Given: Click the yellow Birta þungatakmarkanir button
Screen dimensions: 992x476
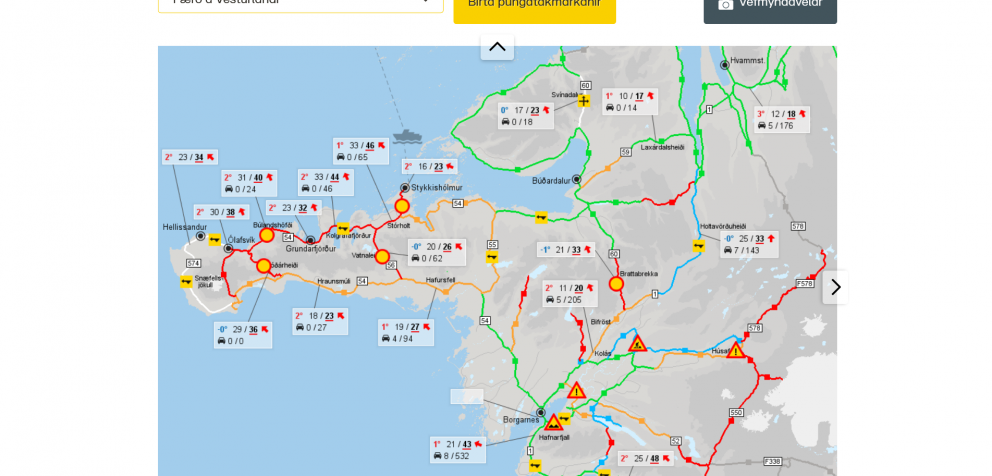Looking at the screenshot, I should coord(534,5).
